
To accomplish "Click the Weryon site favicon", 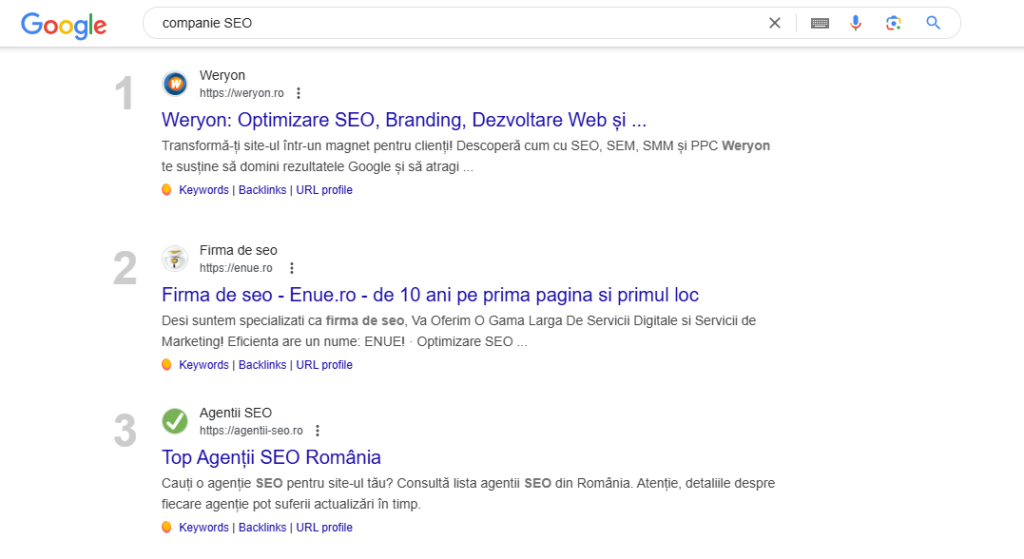I will [x=175, y=84].
